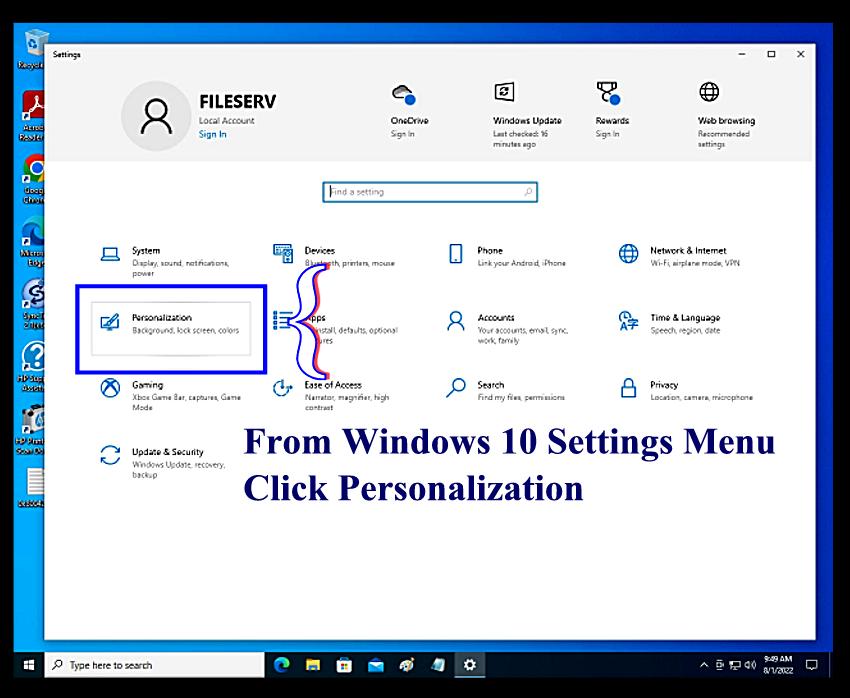850x698 pixels.
Task: Open the Windows Start button
Action: pyautogui.click(x=29, y=664)
